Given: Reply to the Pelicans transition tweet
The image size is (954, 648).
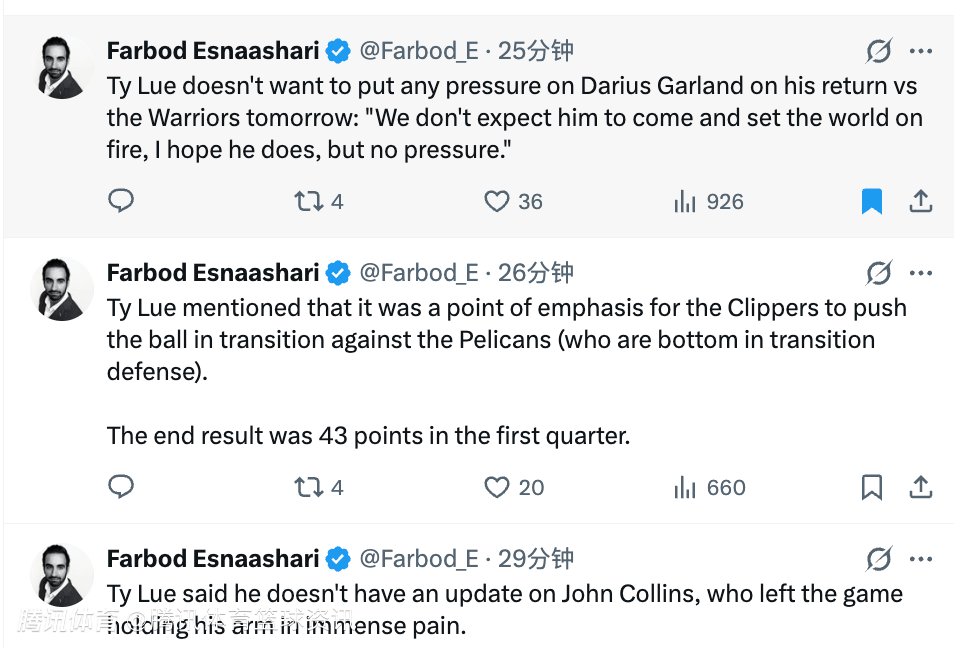Looking at the screenshot, I should click(x=121, y=487).
